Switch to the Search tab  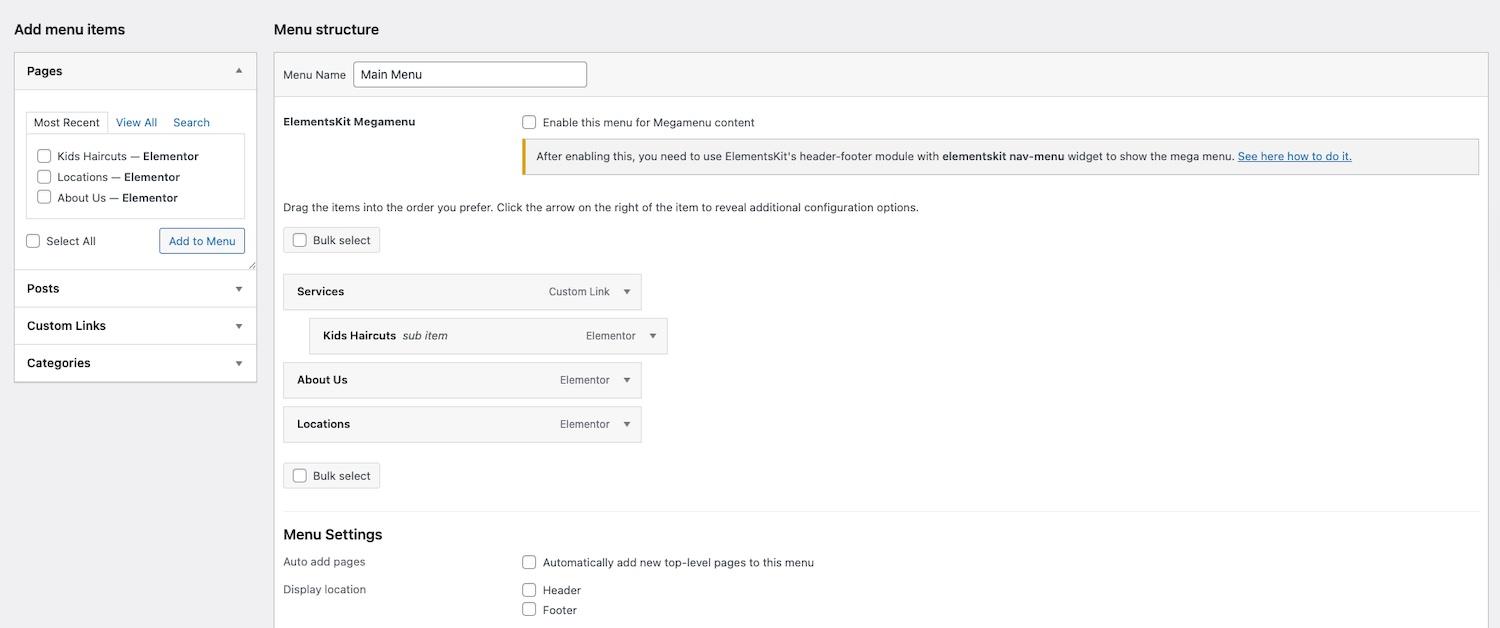191,122
